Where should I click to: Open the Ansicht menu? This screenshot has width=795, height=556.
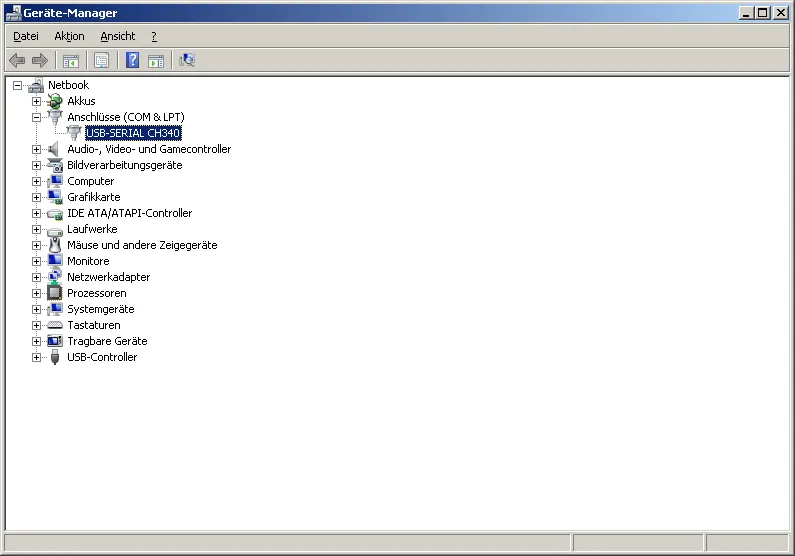click(x=117, y=36)
